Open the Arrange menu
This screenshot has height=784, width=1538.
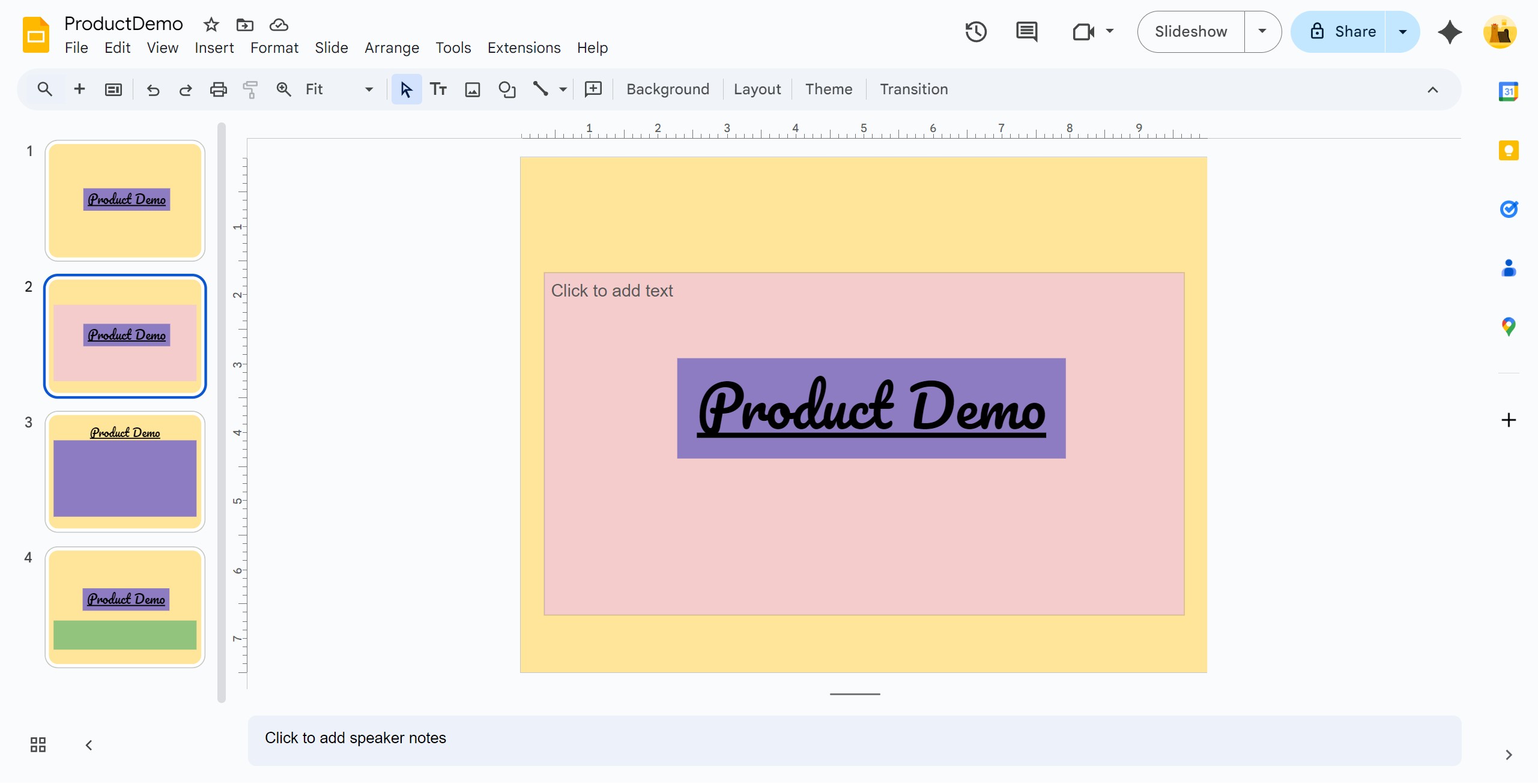[x=392, y=47]
